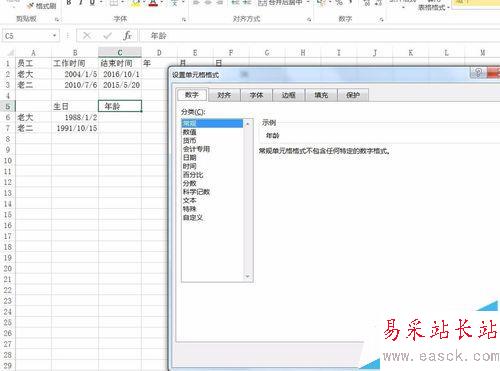Select 日期 in the category list

(212, 157)
